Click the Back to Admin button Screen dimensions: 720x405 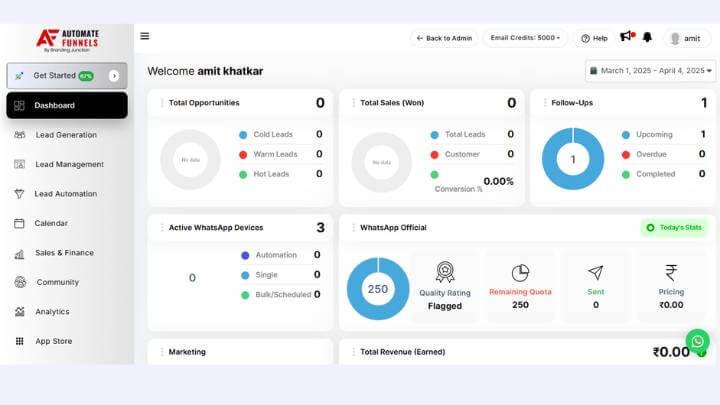(x=444, y=38)
